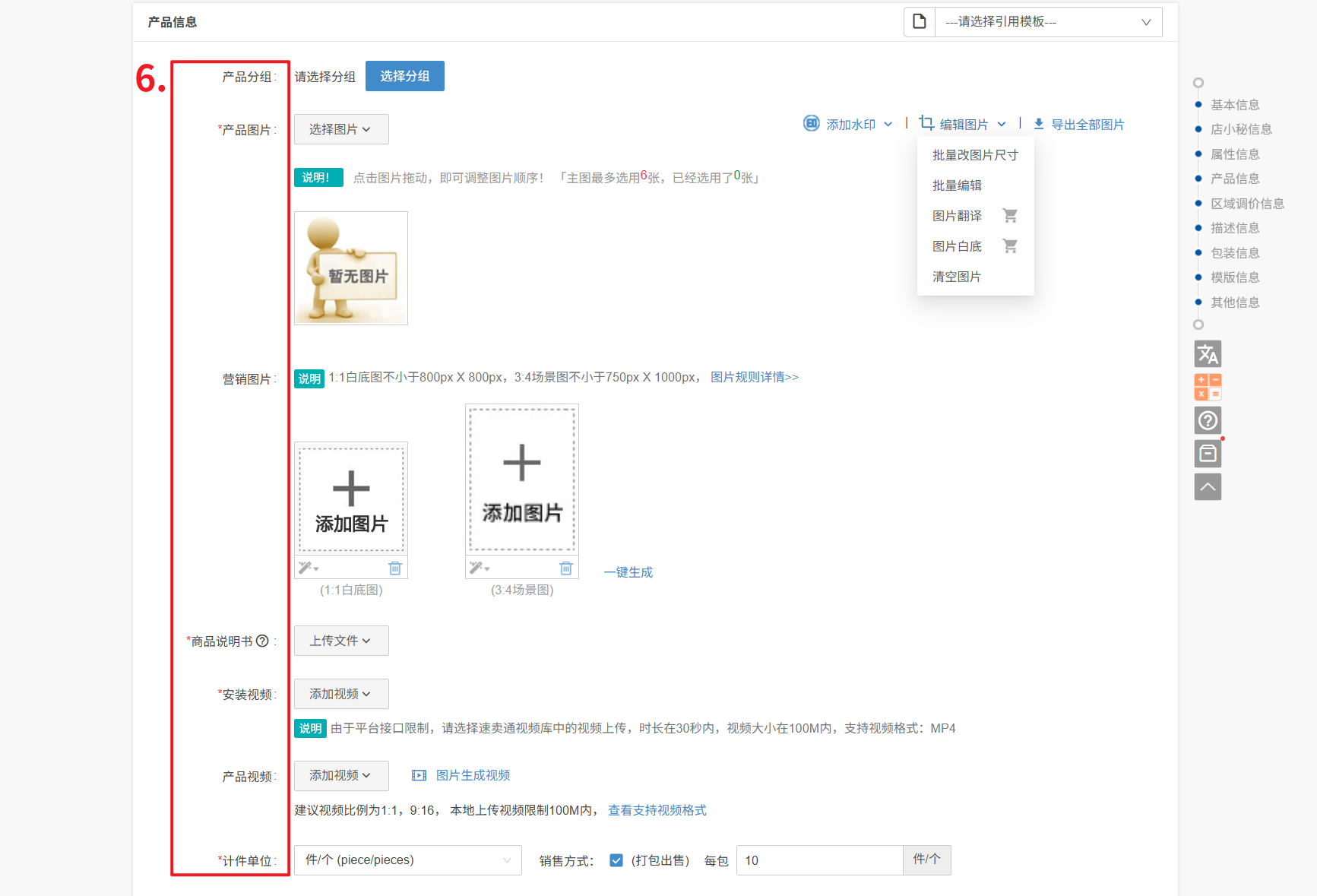
Task: Click the 3:4 添加图片 placeholder
Action: pyautogui.click(x=522, y=479)
